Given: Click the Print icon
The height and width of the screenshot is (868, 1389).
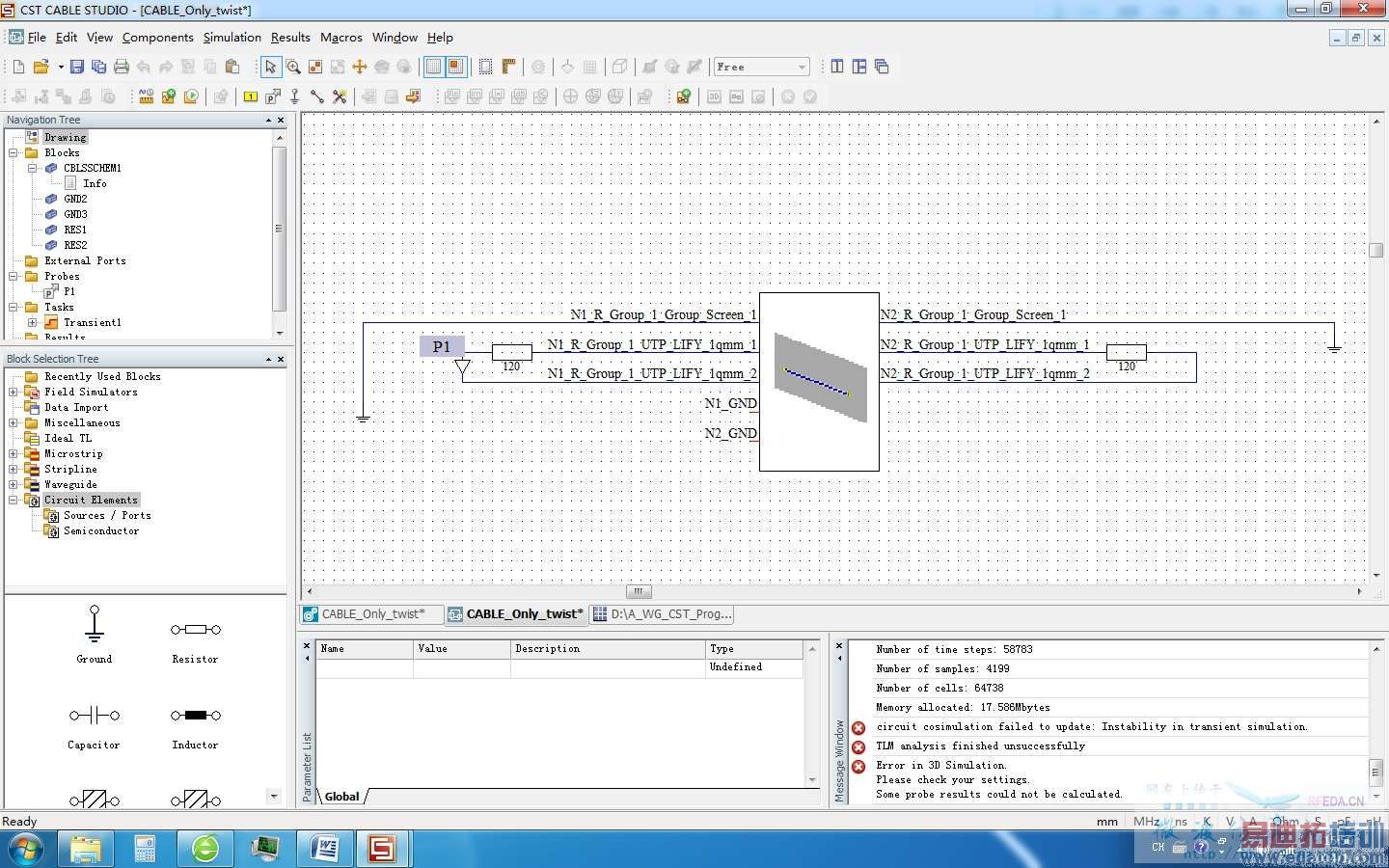Looking at the screenshot, I should click(x=121, y=67).
